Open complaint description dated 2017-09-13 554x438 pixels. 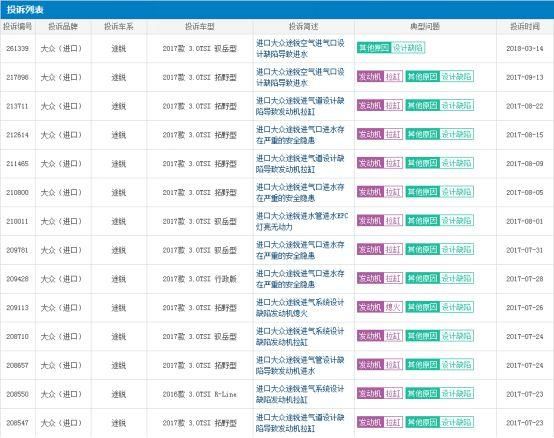click(300, 77)
